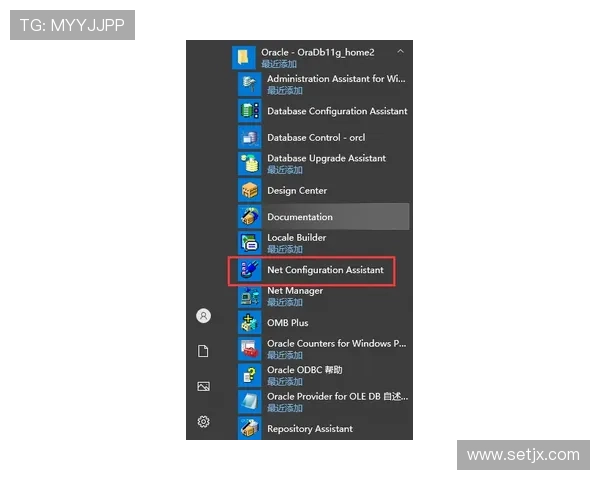Click the OMB Plus label
The width and height of the screenshot is (600, 480).
(x=288, y=323)
